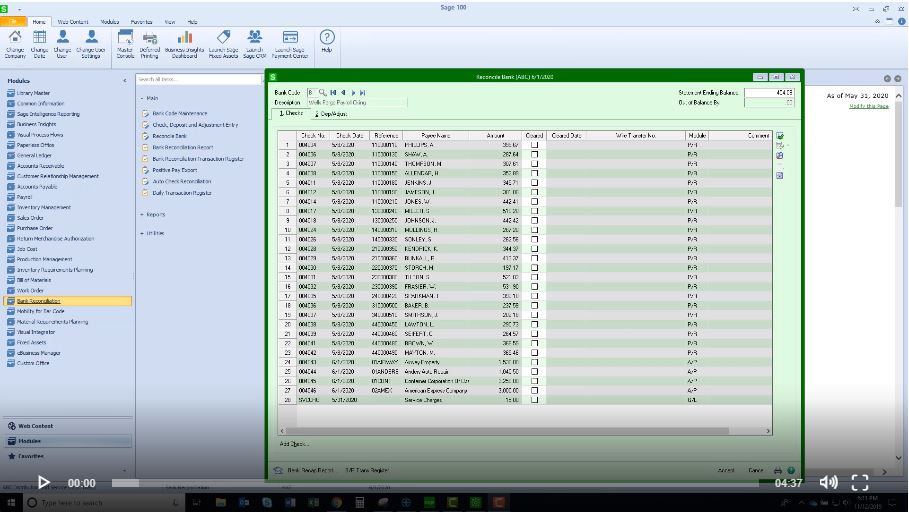This screenshot has height=514, width=909.
Task: Tick the Cleared box for check 004037
Action: (534, 163)
